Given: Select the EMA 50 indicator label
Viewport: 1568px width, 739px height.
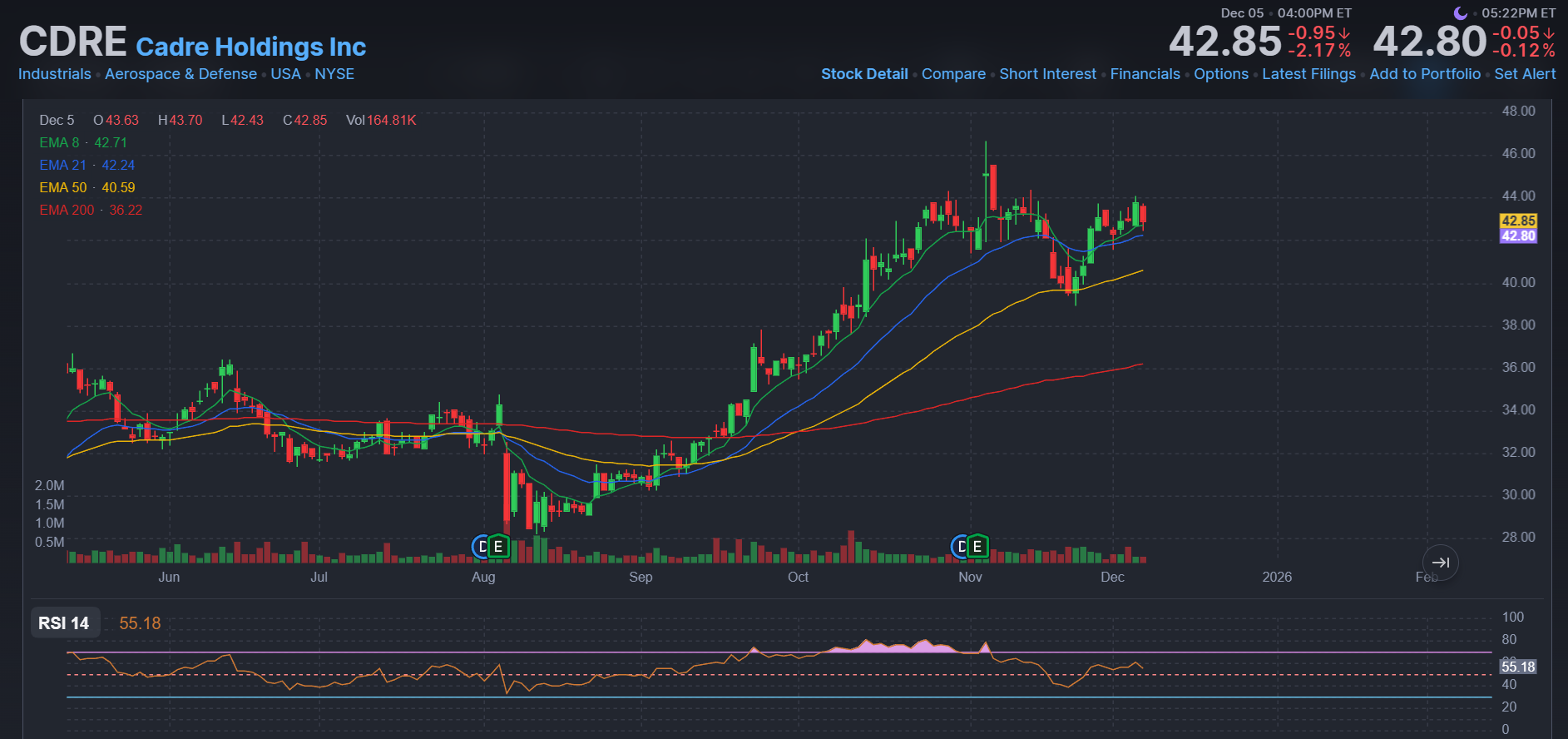Looking at the screenshot, I should [x=62, y=187].
